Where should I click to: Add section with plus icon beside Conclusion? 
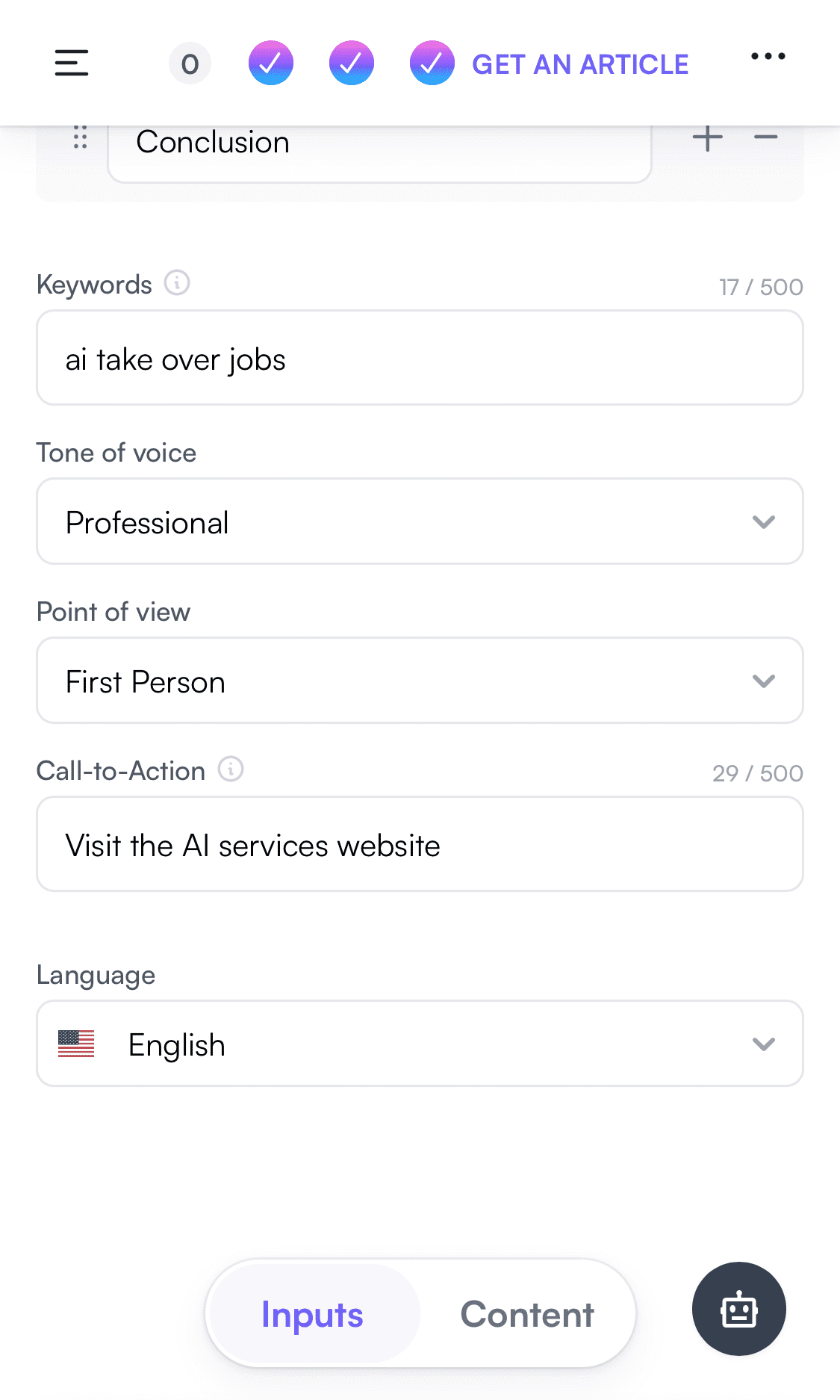(707, 138)
